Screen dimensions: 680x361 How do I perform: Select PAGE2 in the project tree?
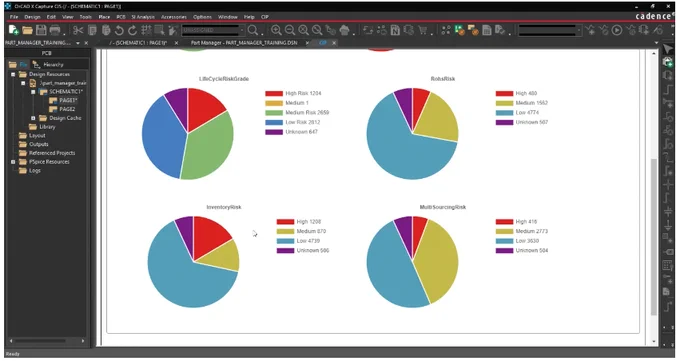pyautogui.click(x=67, y=109)
